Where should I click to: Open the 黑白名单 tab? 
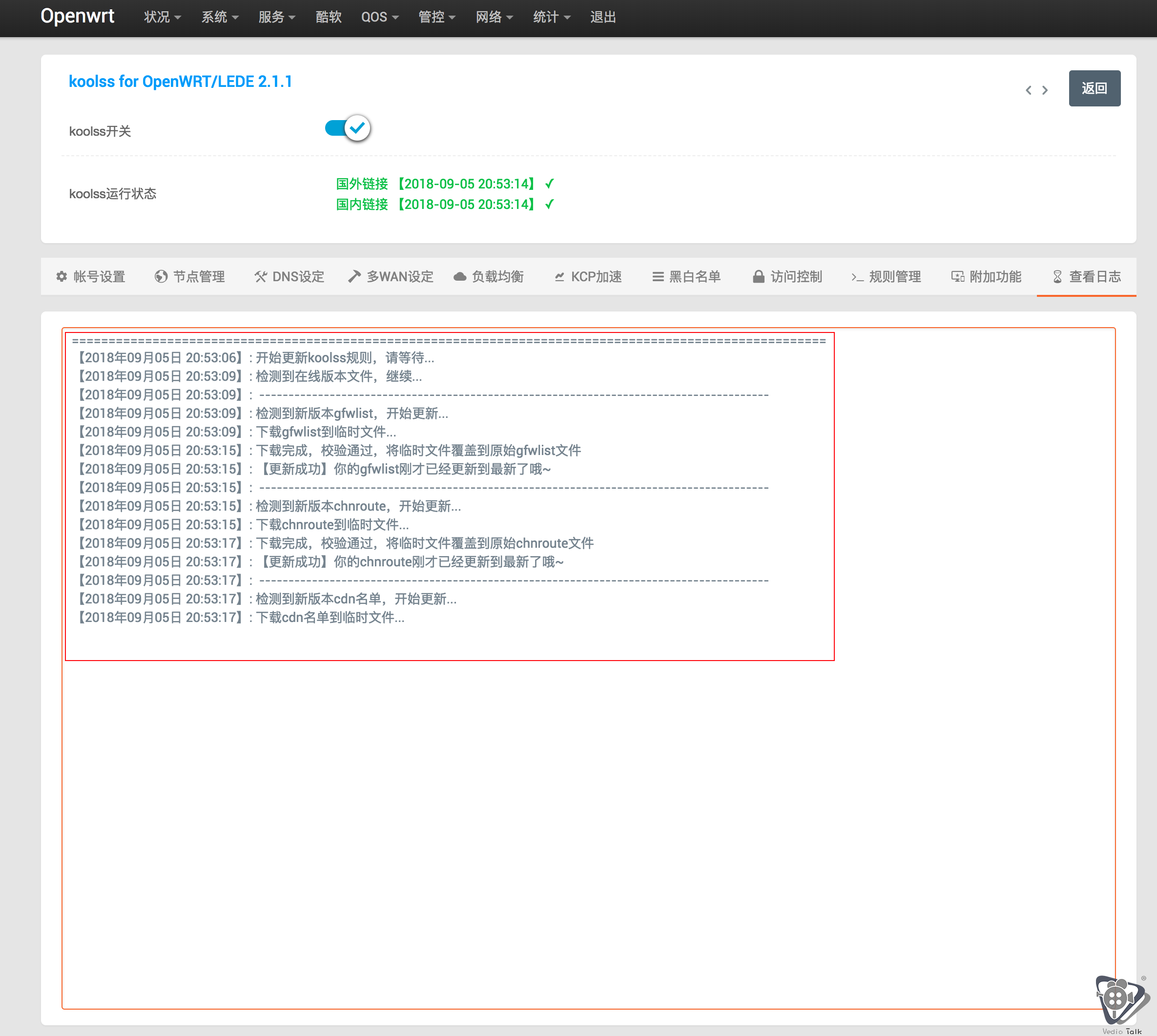coord(687,277)
